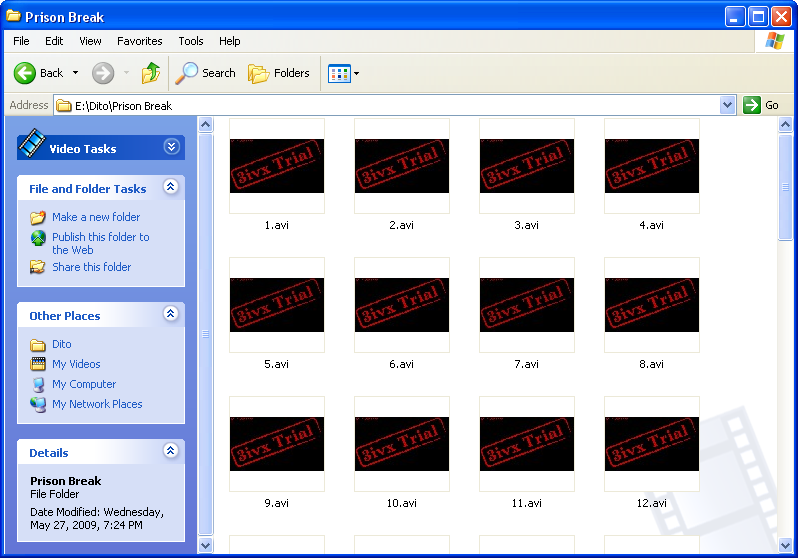Click the Share this folder icon
The image size is (798, 558).
[x=38, y=267]
